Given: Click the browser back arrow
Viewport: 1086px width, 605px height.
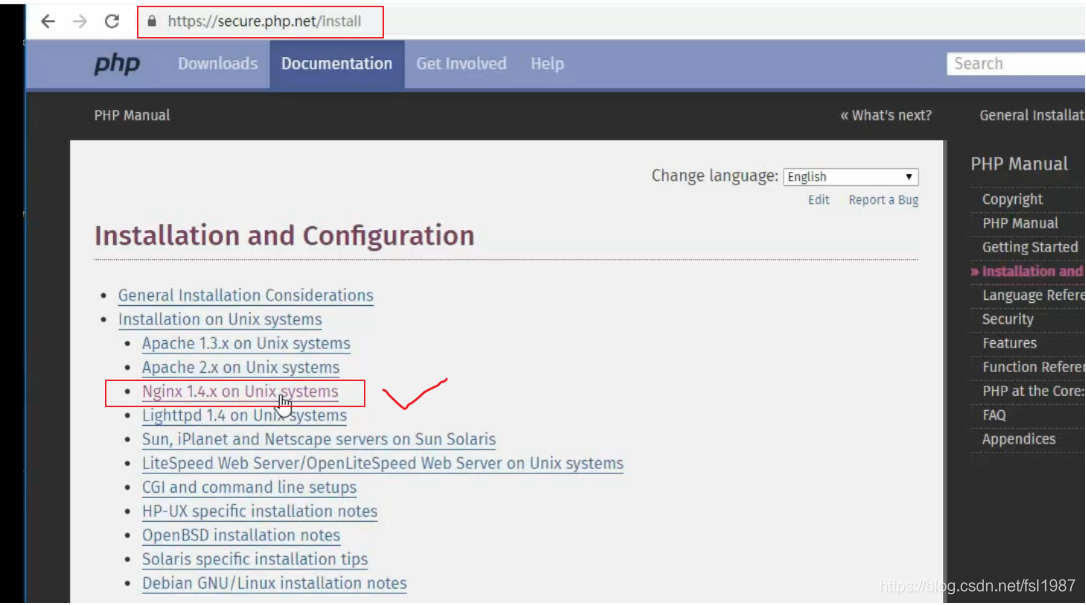Looking at the screenshot, I should 48,21.
